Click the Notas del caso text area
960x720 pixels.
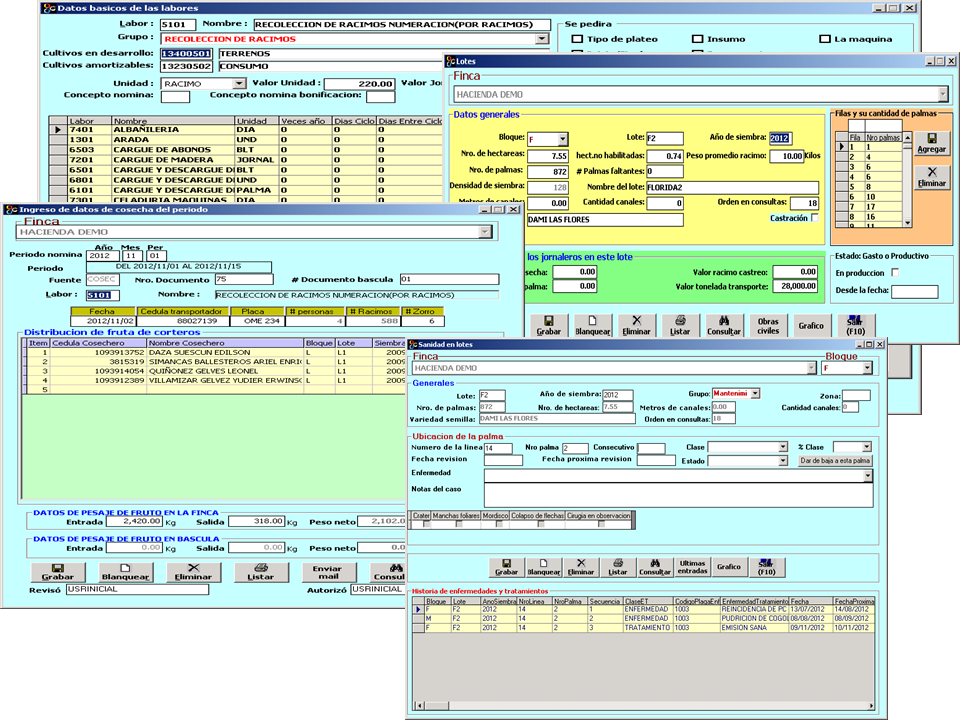tap(678, 495)
